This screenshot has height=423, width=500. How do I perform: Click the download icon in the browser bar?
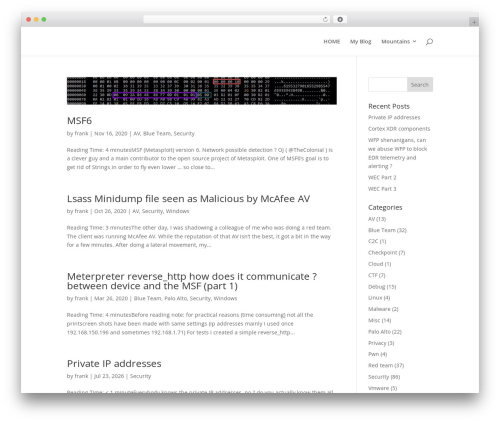tap(340, 20)
